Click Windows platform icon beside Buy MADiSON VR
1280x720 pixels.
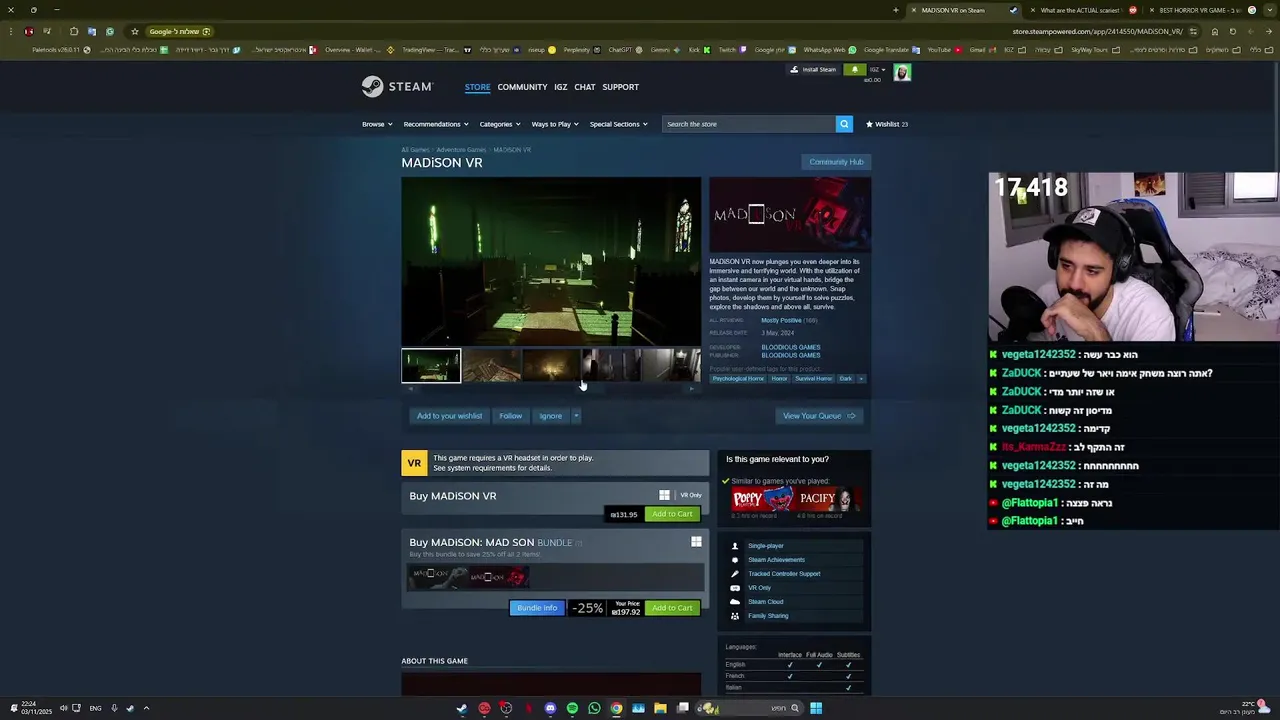coord(664,495)
